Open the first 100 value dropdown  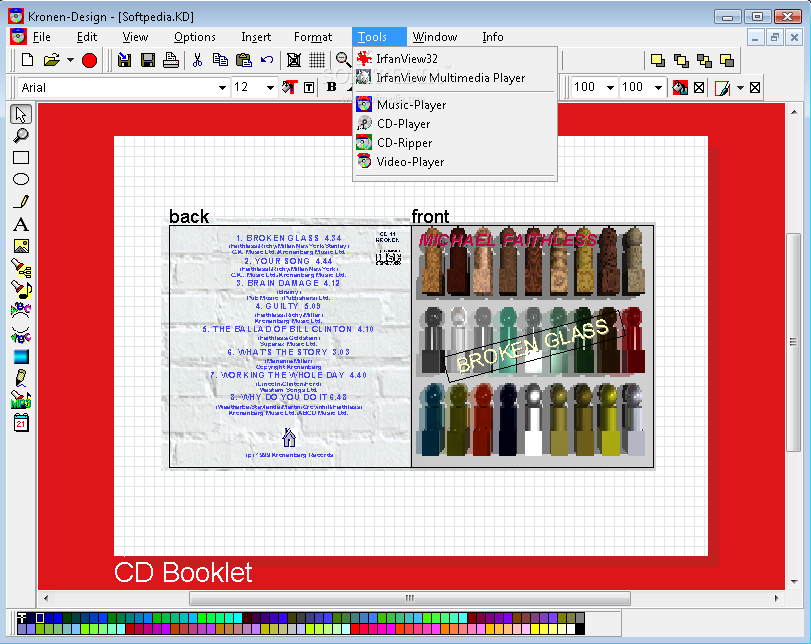610,87
